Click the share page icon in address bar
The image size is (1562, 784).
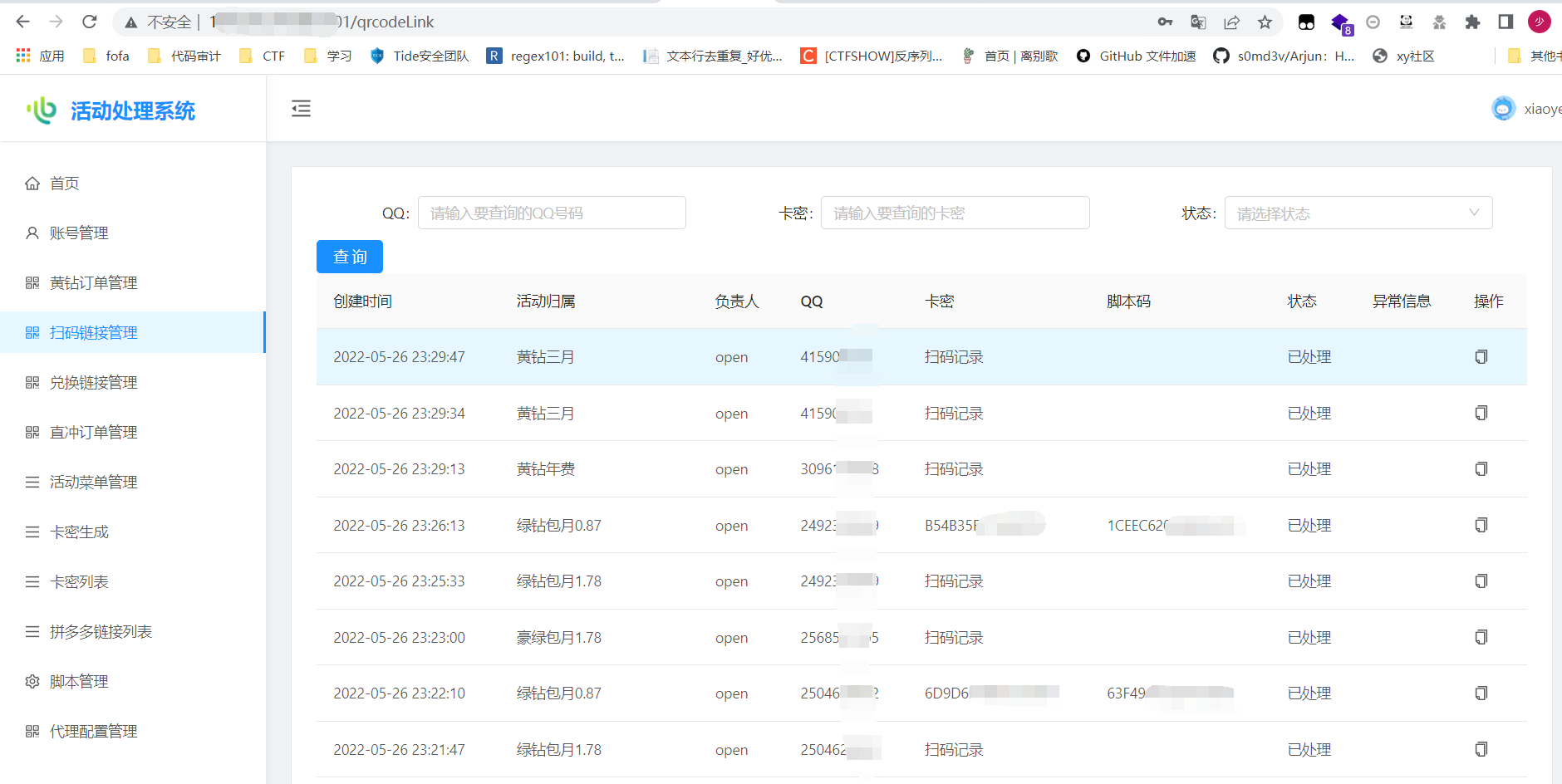pyautogui.click(x=1231, y=22)
